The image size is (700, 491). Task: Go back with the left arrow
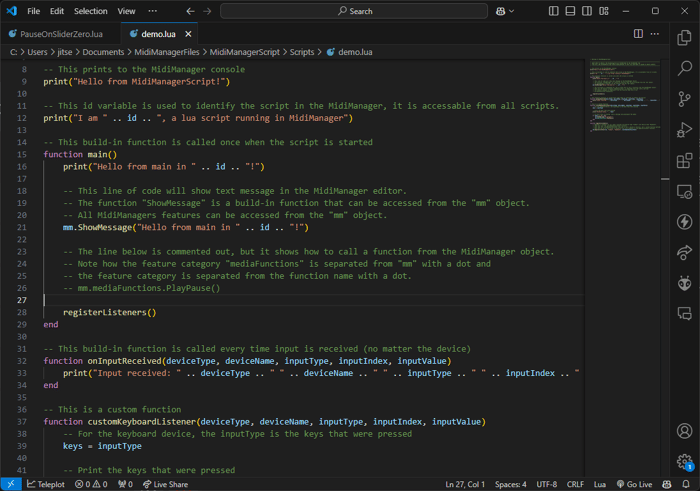click(190, 11)
